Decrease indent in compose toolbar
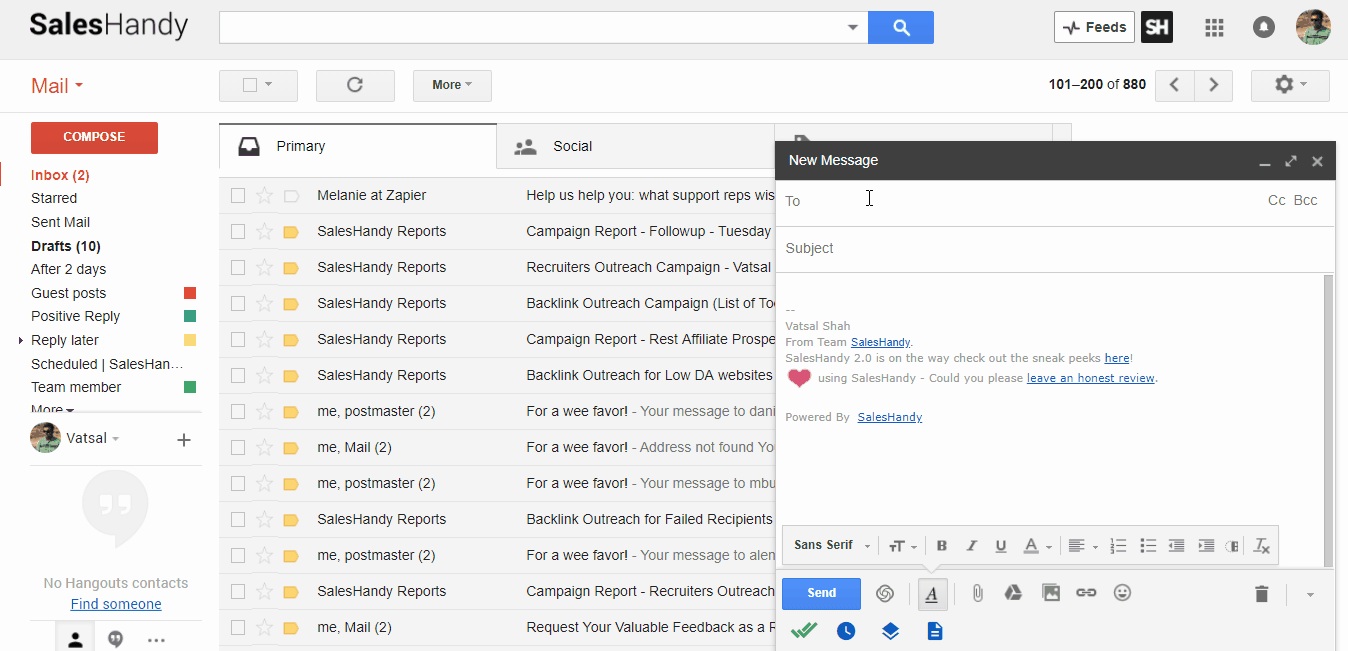 (1177, 546)
